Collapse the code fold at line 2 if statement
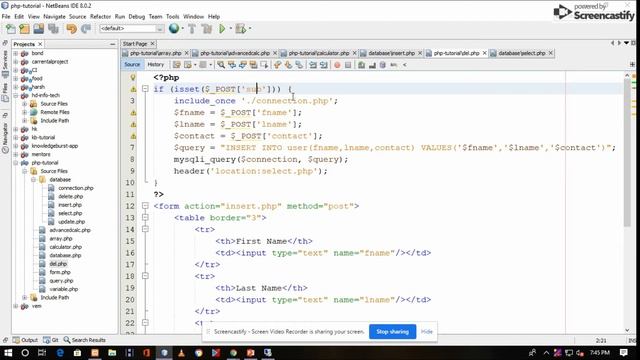 coord(145,89)
